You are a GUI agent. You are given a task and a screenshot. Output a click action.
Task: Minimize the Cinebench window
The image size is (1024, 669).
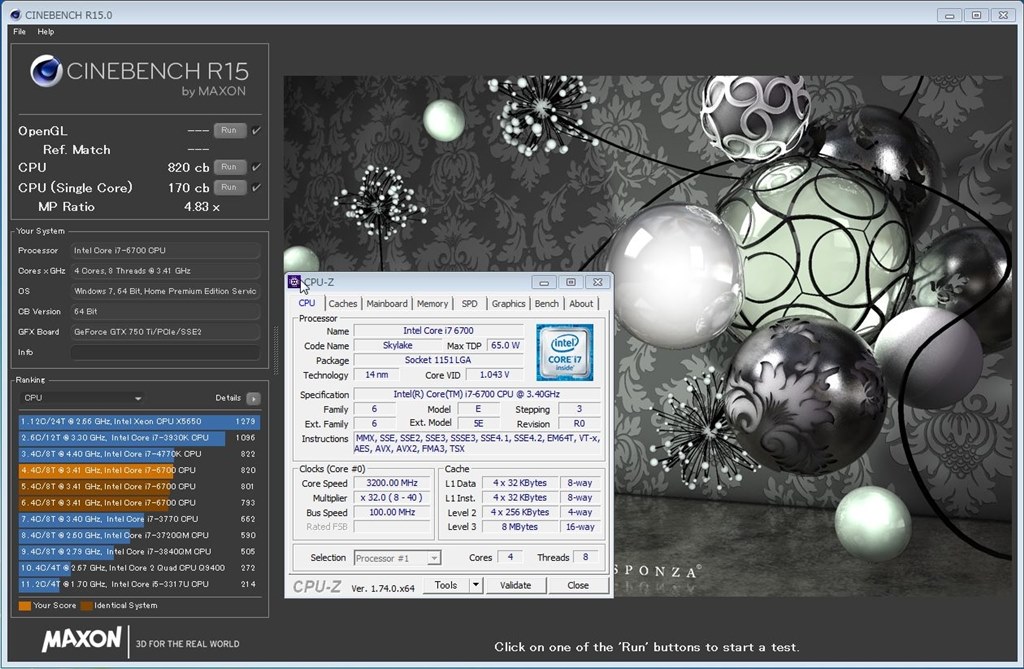pos(950,15)
